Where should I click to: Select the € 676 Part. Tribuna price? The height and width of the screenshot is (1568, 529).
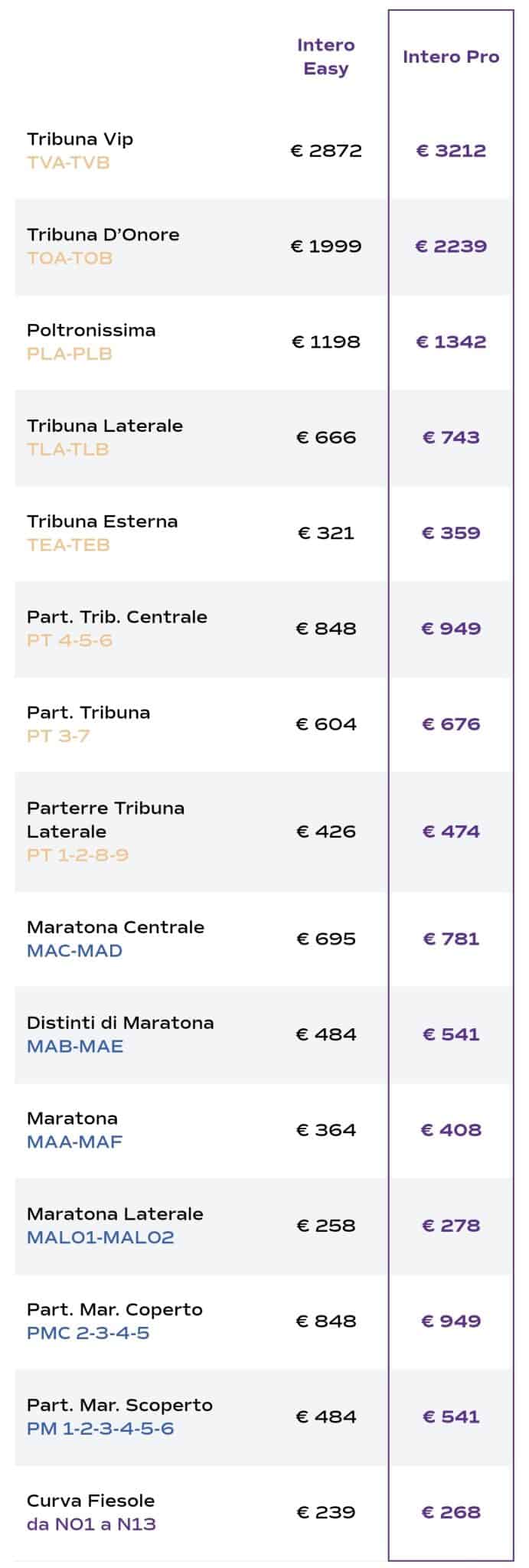pos(450,724)
